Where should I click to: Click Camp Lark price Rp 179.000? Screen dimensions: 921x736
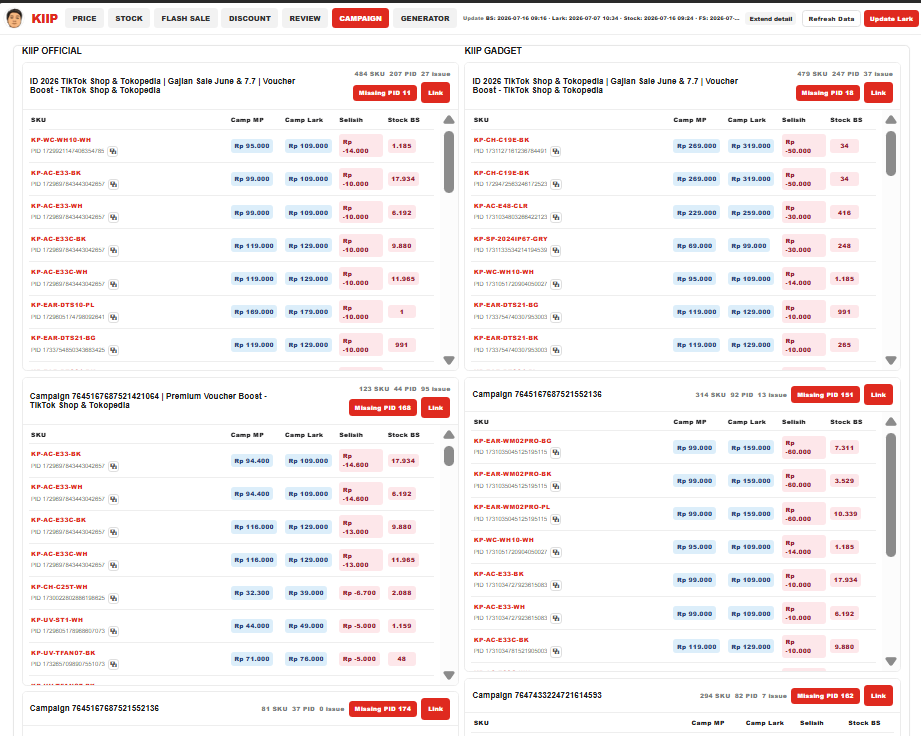(308, 312)
